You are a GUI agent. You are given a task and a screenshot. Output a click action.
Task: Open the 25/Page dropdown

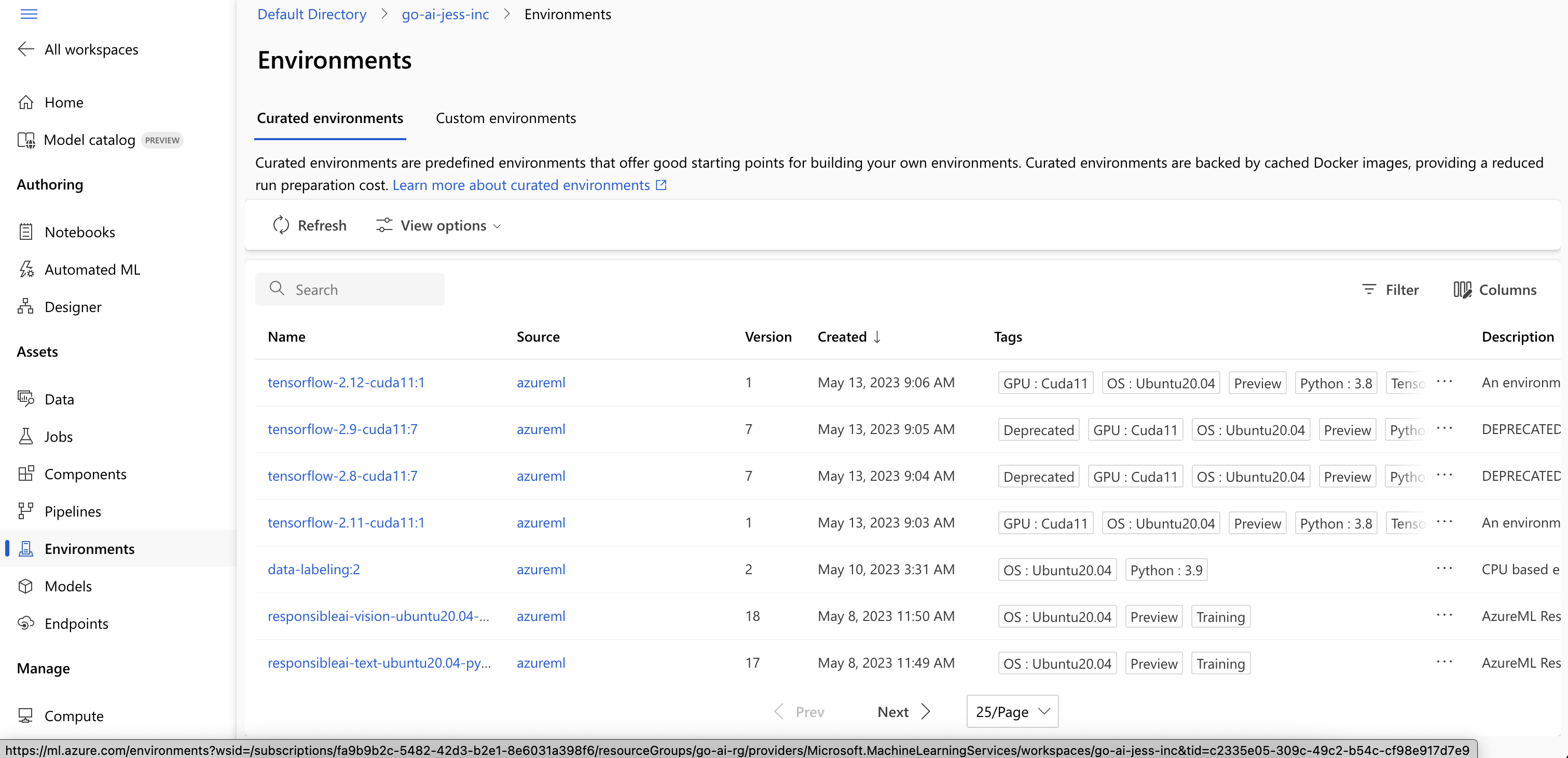1012,711
